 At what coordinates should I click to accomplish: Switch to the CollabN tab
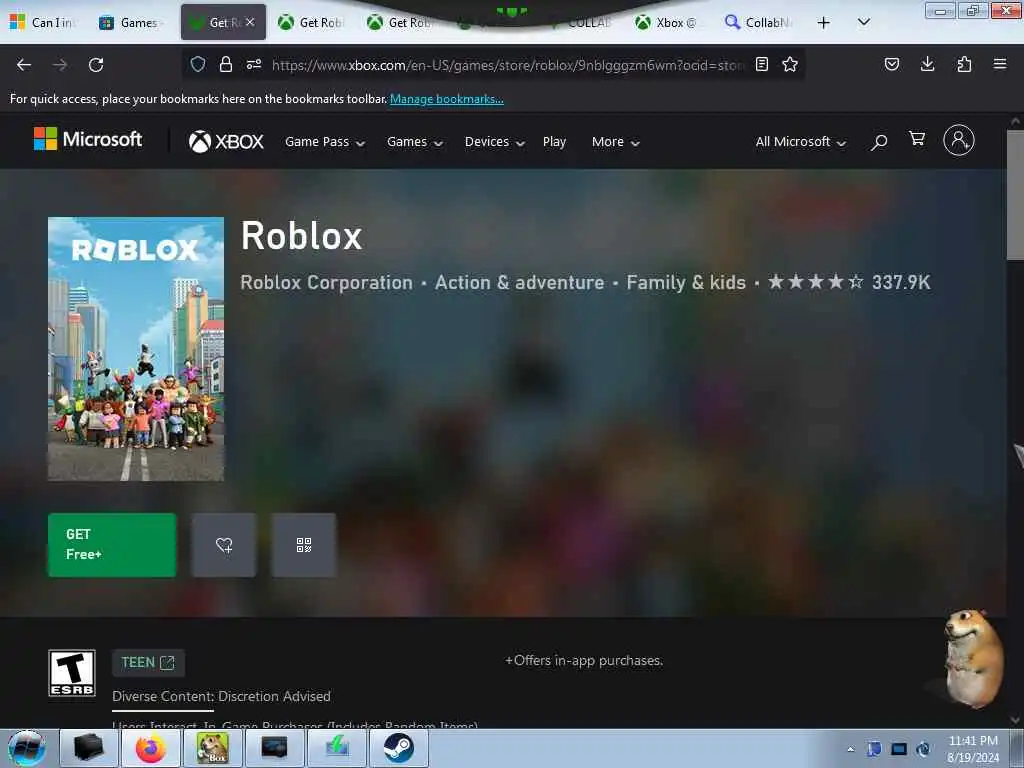(759, 22)
